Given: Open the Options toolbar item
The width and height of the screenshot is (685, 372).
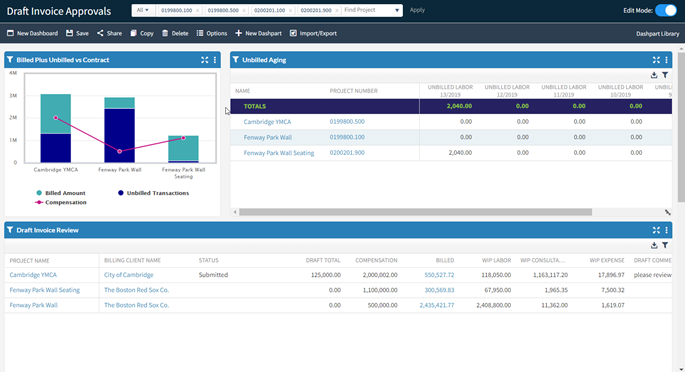Looking at the screenshot, I should coord(212,33).
